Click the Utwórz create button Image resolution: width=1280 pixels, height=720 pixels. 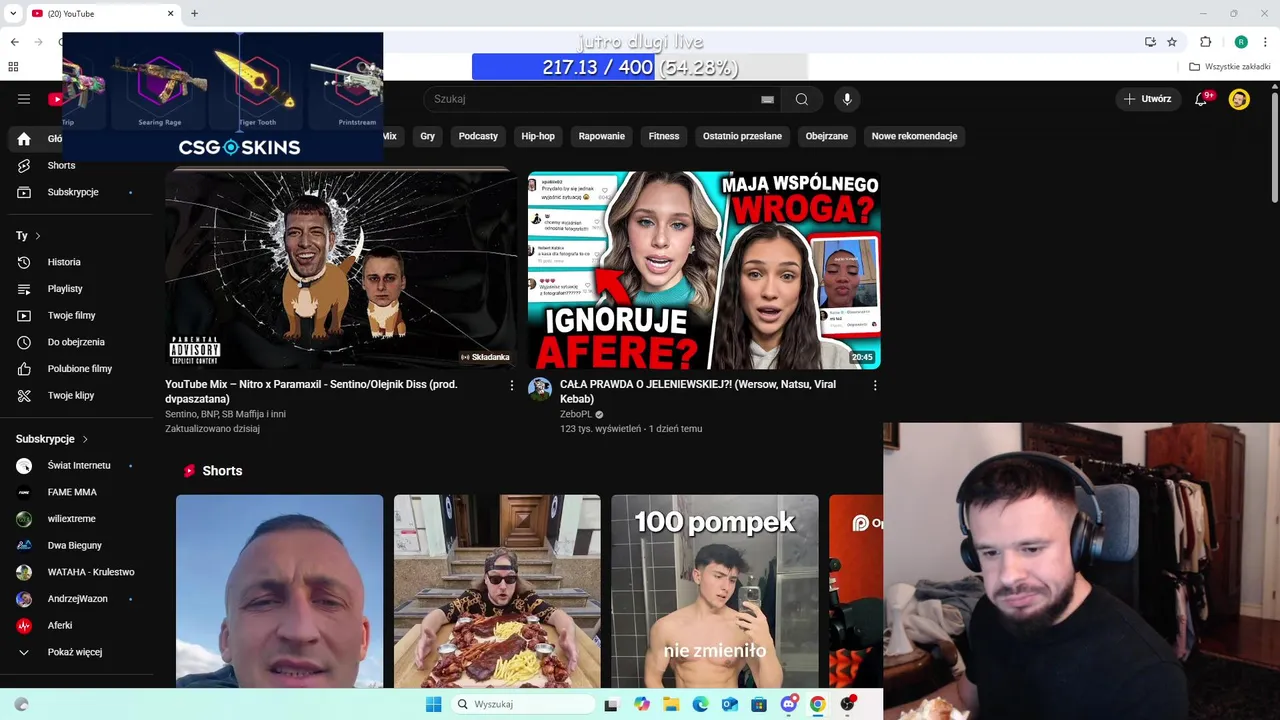pyautogui.click(x=1148, y=99)
